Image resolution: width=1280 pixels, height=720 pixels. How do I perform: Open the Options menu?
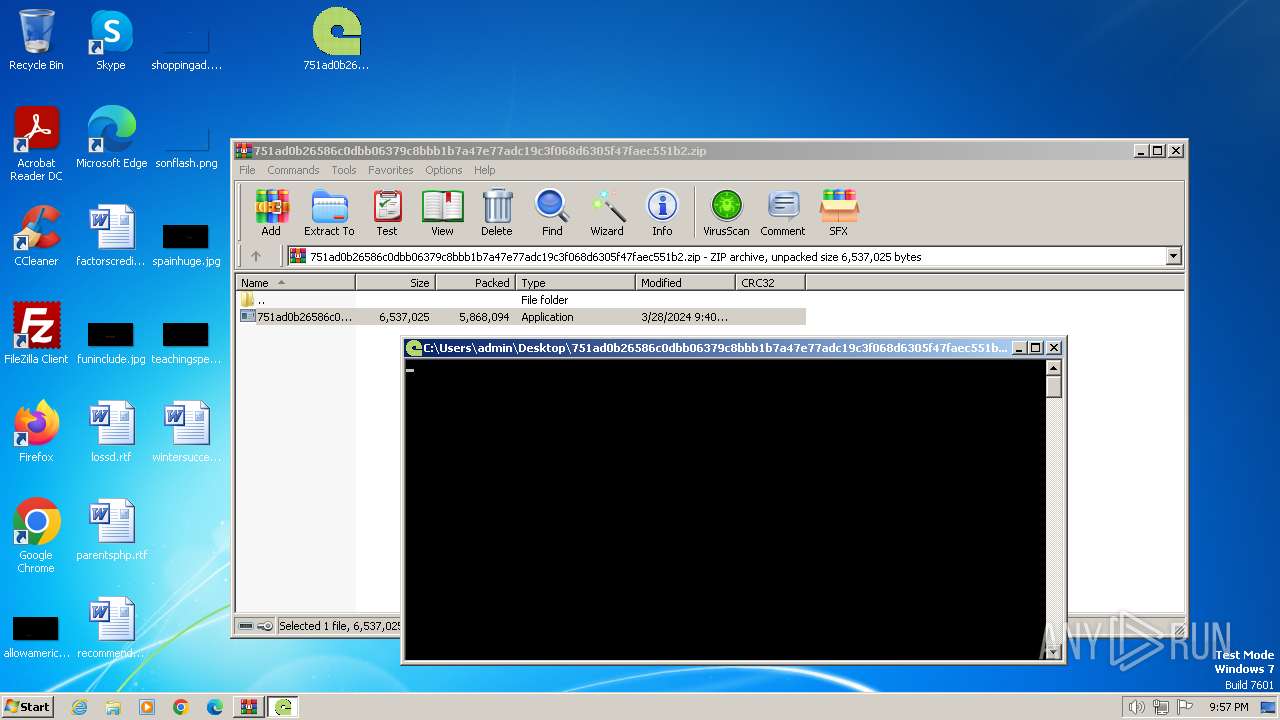(x=444, y=170)
